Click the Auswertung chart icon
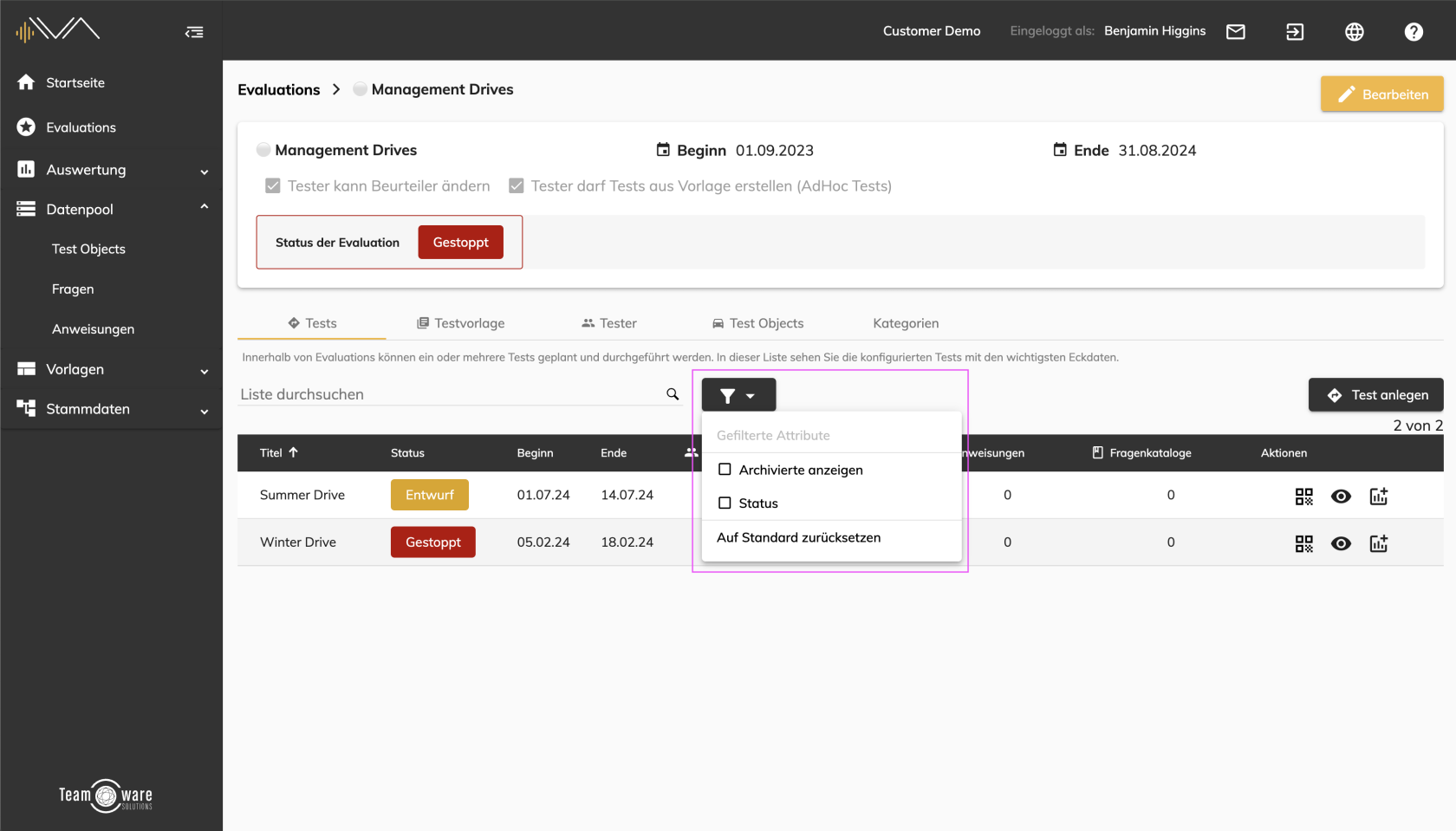 [x=26, y=169]
